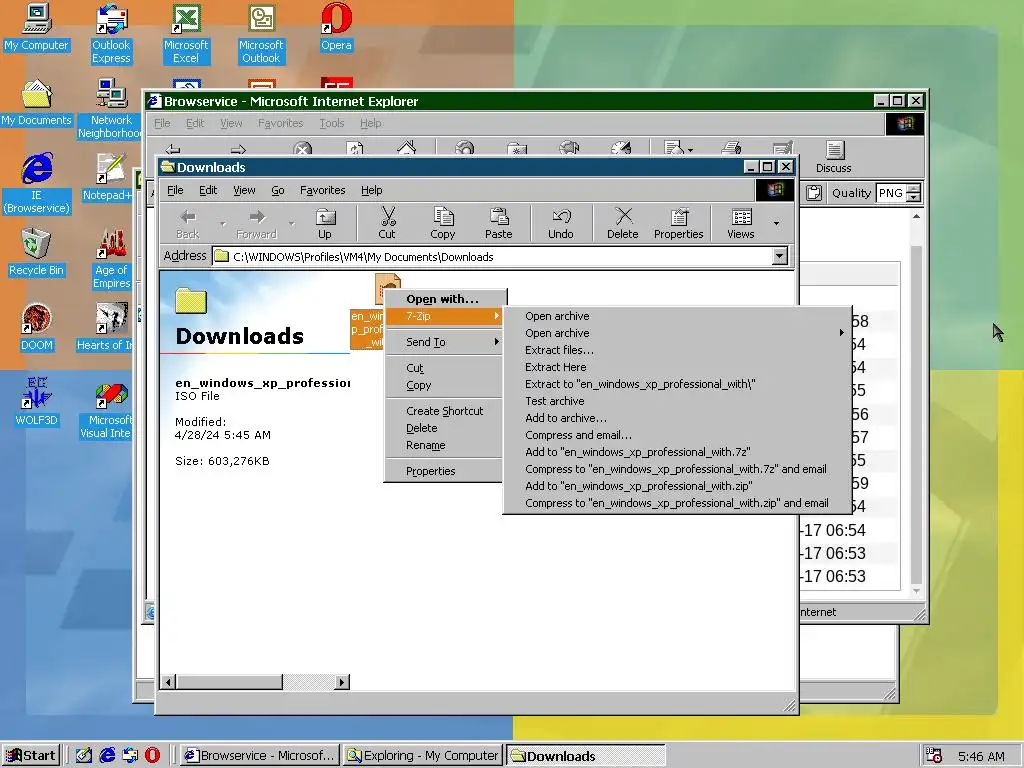The height and width of the screenshot is (768, 1024).
Task: Open Notepad+ desktop shortcut
Action: (110, 178)
